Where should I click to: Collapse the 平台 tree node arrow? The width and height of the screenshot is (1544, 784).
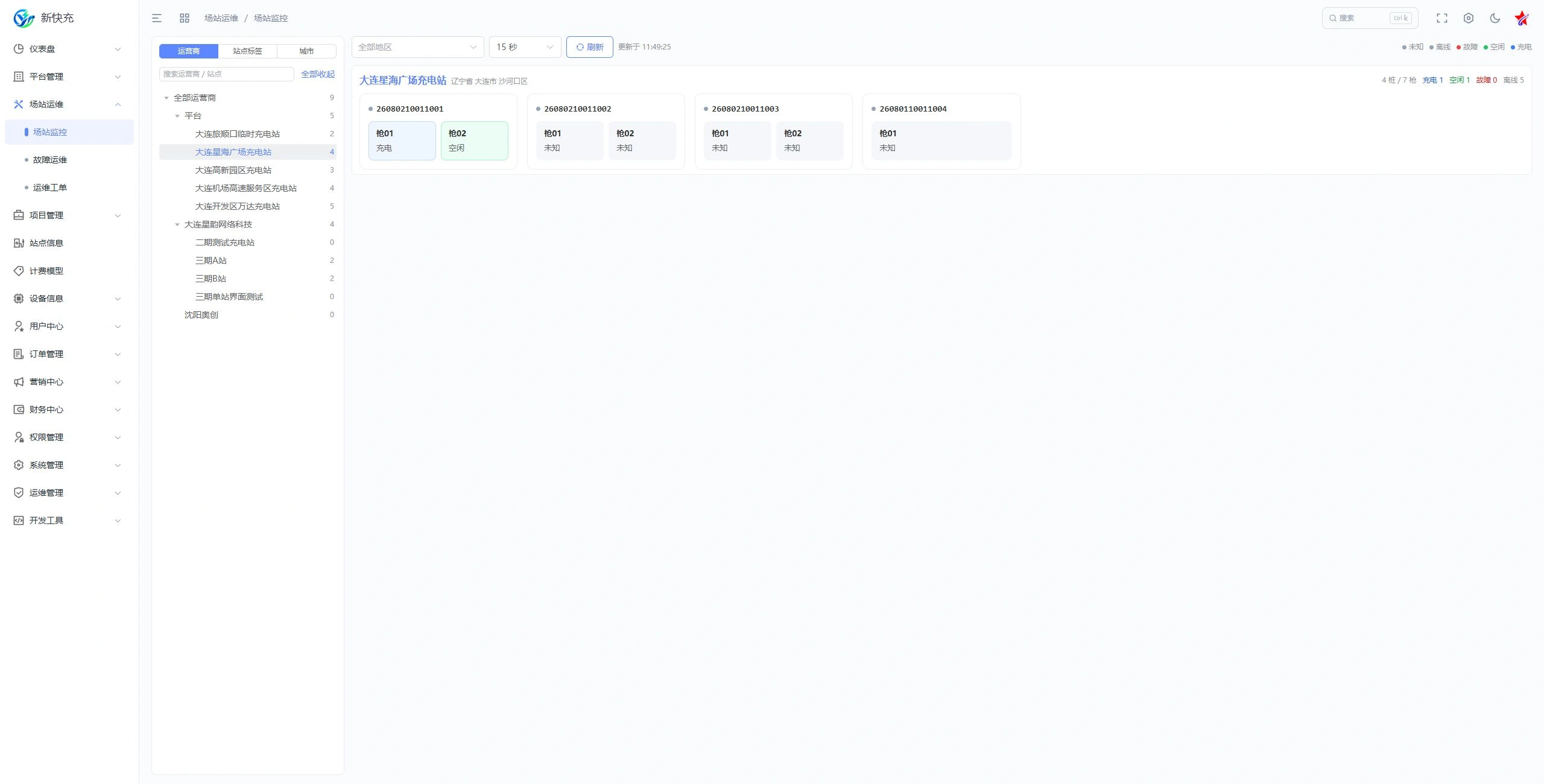pyautogui.click(x=177, y=116)
